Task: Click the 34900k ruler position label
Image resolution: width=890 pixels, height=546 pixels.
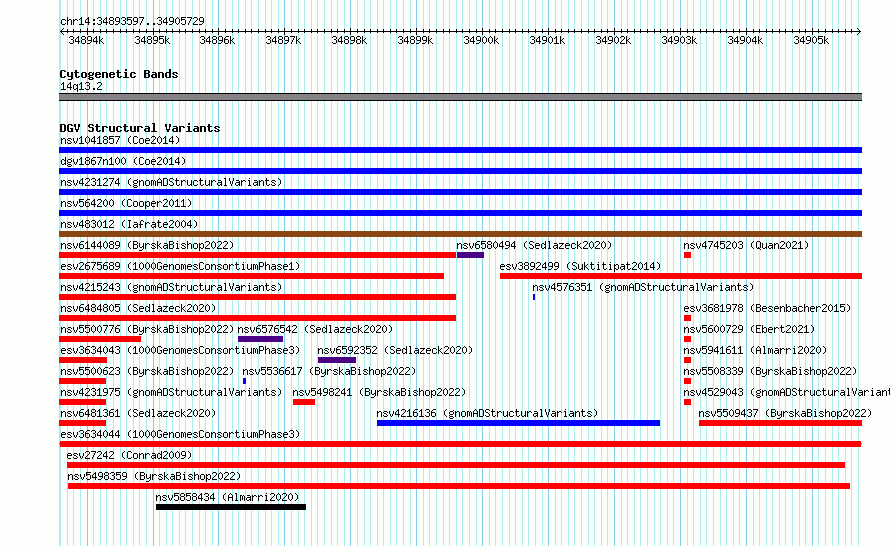Action: pyautogui.click(x=481, y=40)
